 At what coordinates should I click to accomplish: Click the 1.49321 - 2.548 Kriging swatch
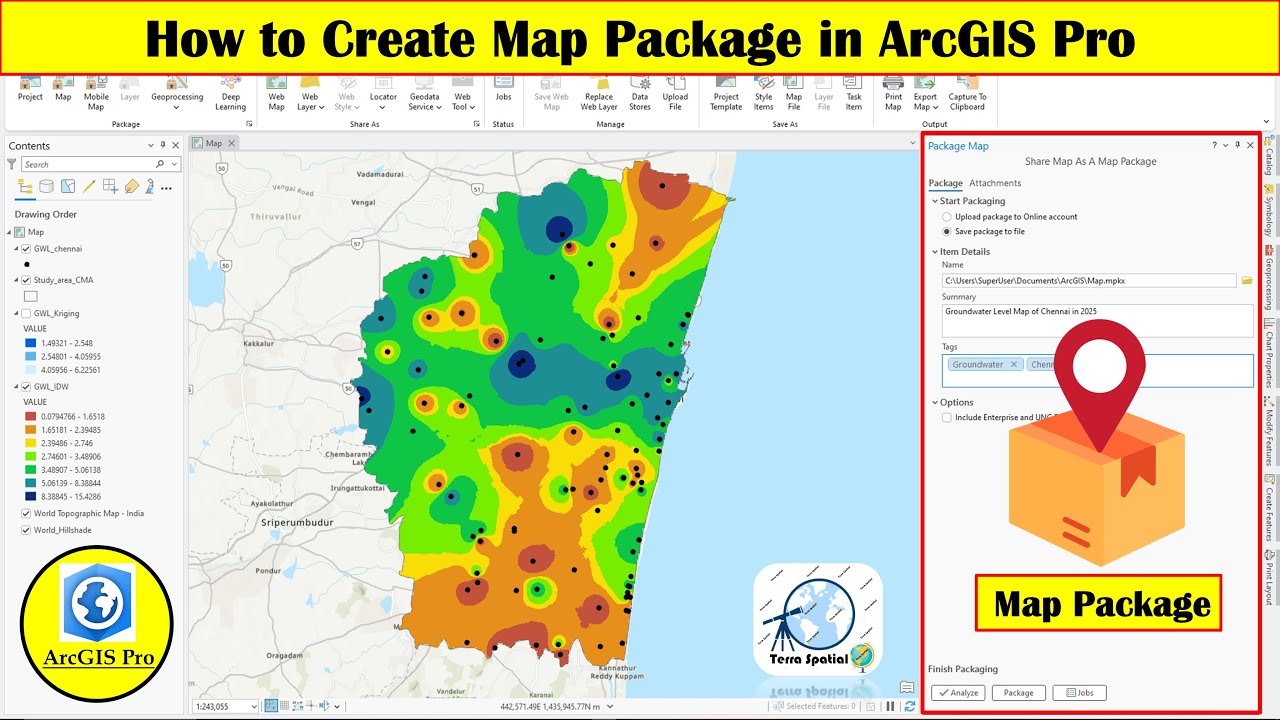pos(31,343)
